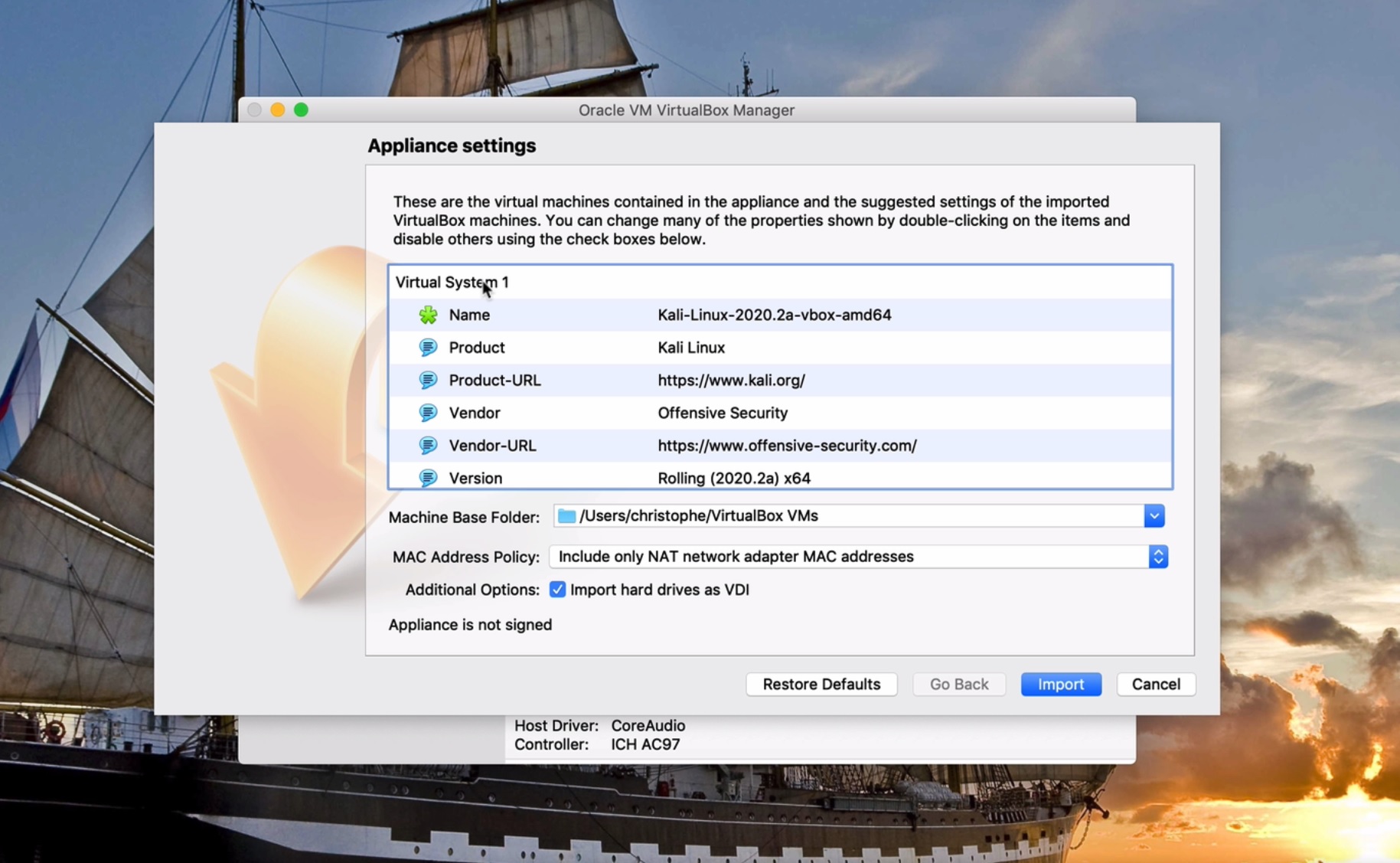Click the Go Back button
The image size is (1400, 863).
point(959,684)
